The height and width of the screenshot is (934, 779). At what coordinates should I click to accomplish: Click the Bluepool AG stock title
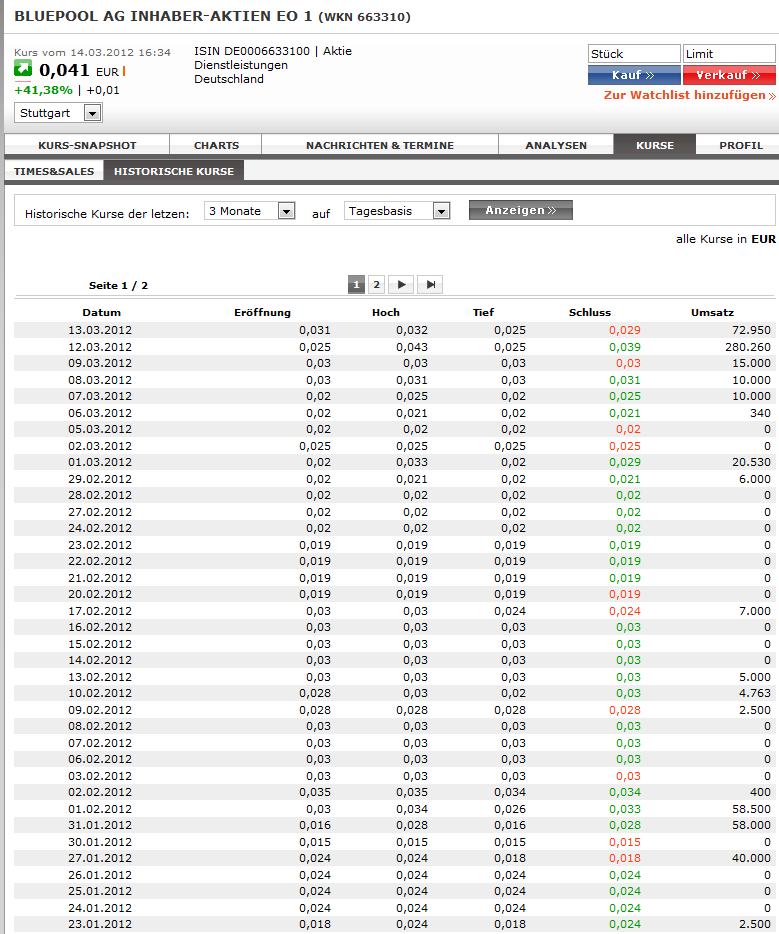point(212,16)
